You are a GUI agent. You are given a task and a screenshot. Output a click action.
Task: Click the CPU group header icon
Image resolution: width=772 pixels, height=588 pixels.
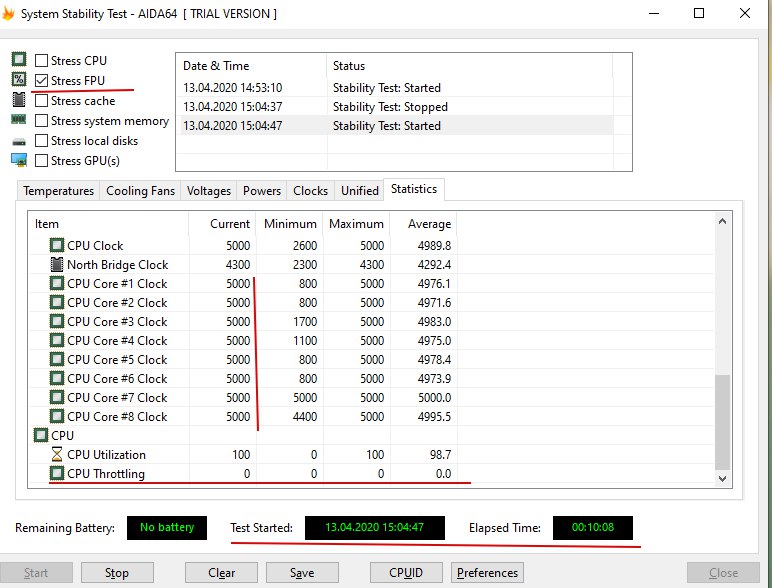point(40,435)
